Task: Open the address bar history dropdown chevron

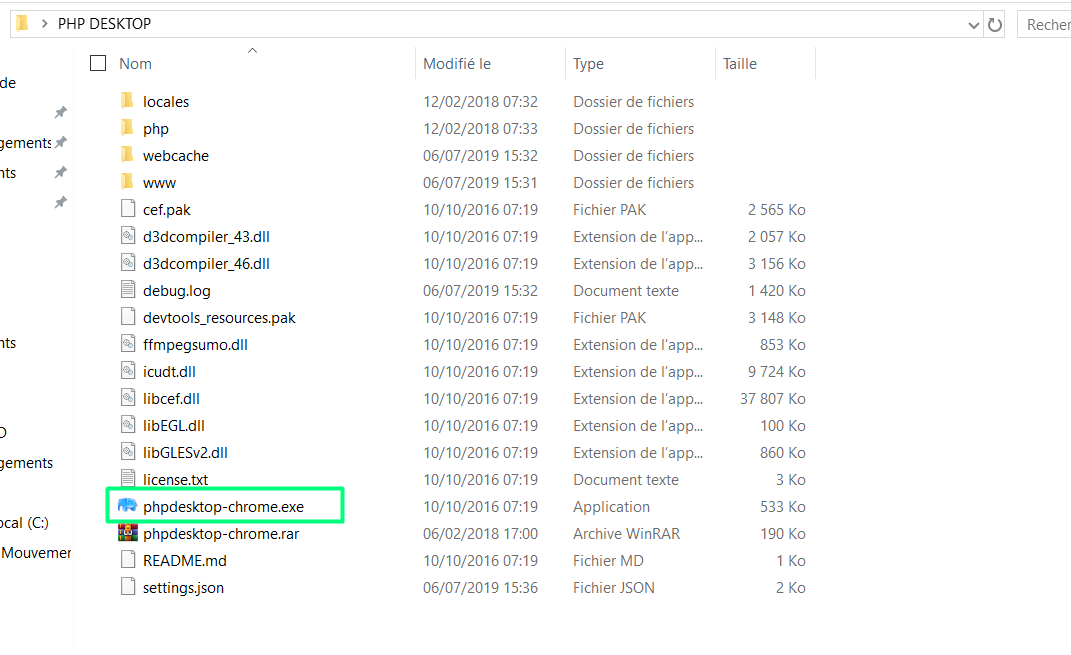Action: coord(974,23)
